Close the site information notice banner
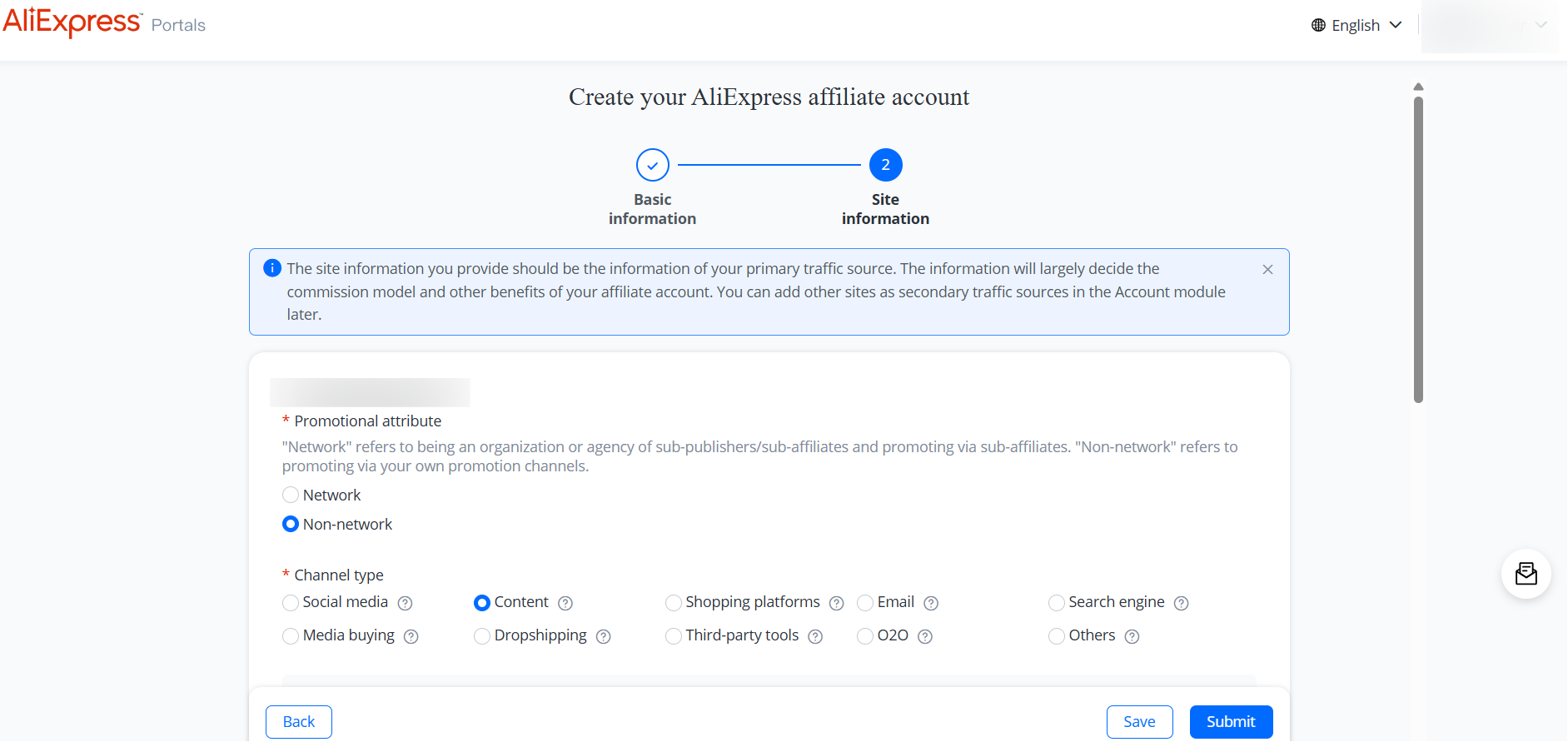The image size is (1568, 742). (1267, 269)
